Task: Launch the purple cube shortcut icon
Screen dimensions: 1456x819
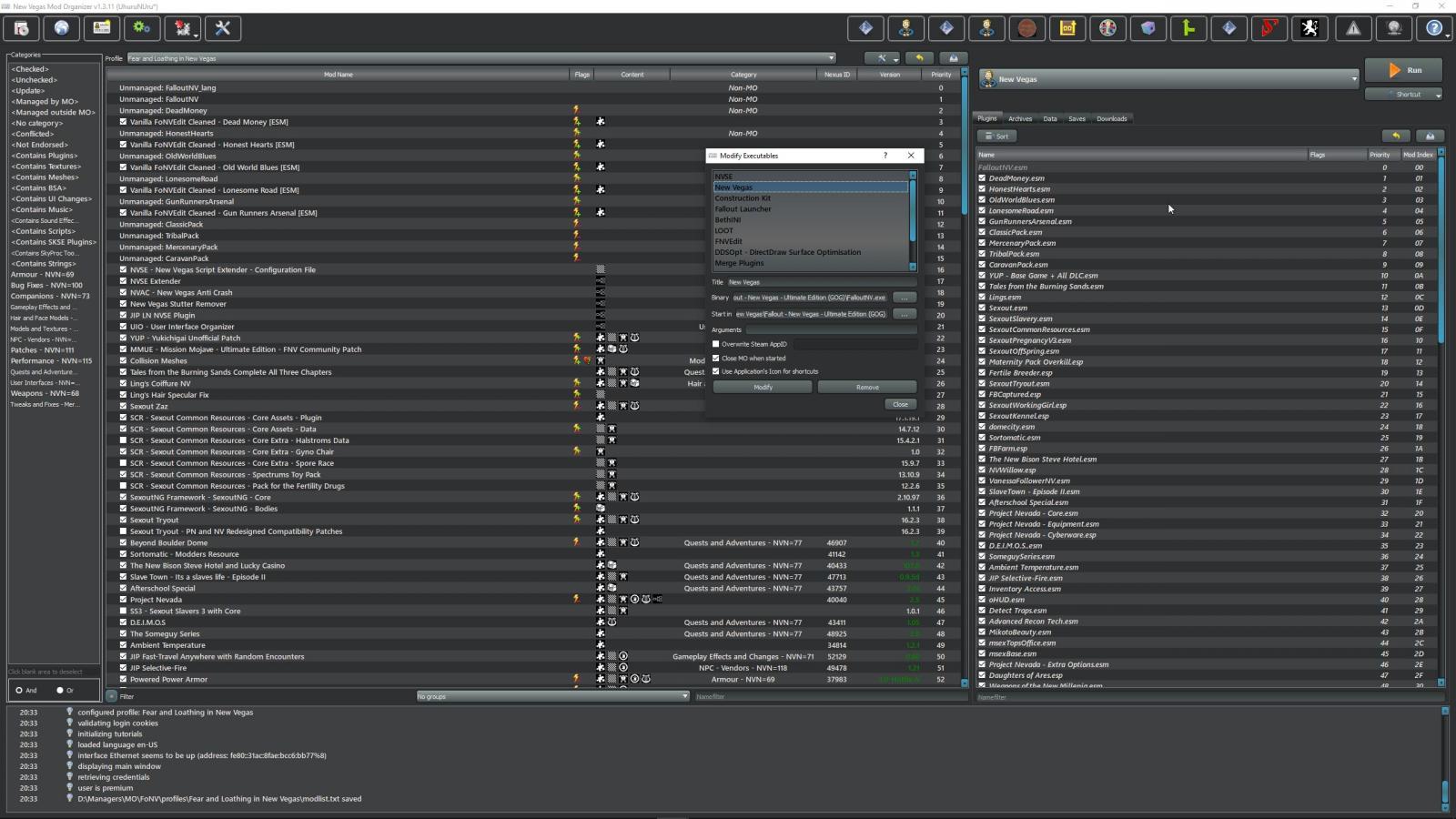Action: pos(1148,28)
